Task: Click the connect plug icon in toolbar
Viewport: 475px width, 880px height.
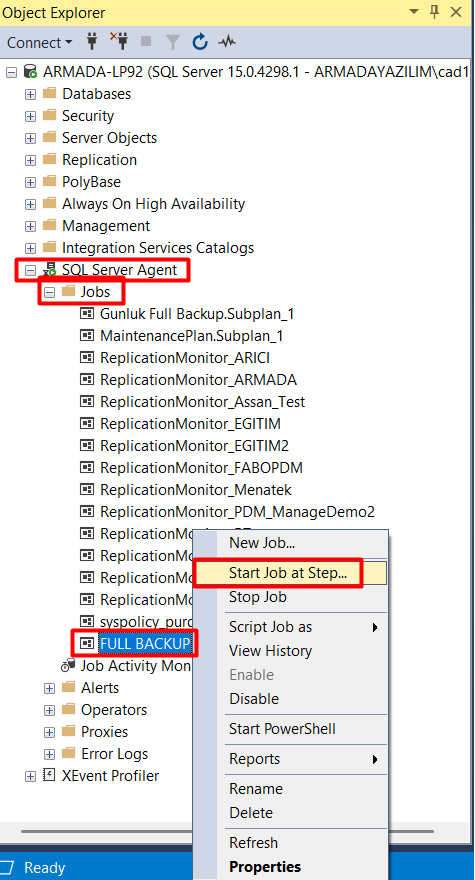Action: [x=93, y=42]
